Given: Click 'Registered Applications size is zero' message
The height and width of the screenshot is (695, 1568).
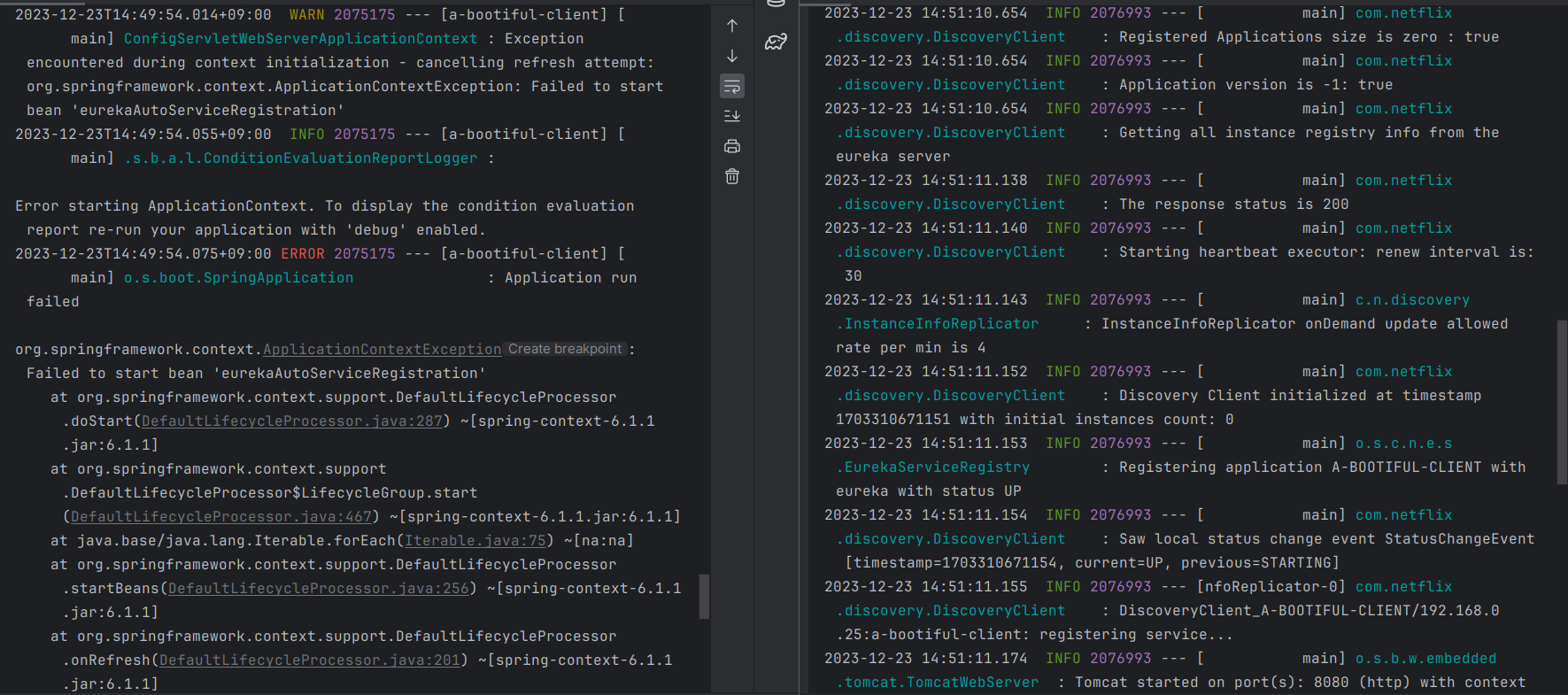Looking at the screenshot, I should click(1309, 37).
